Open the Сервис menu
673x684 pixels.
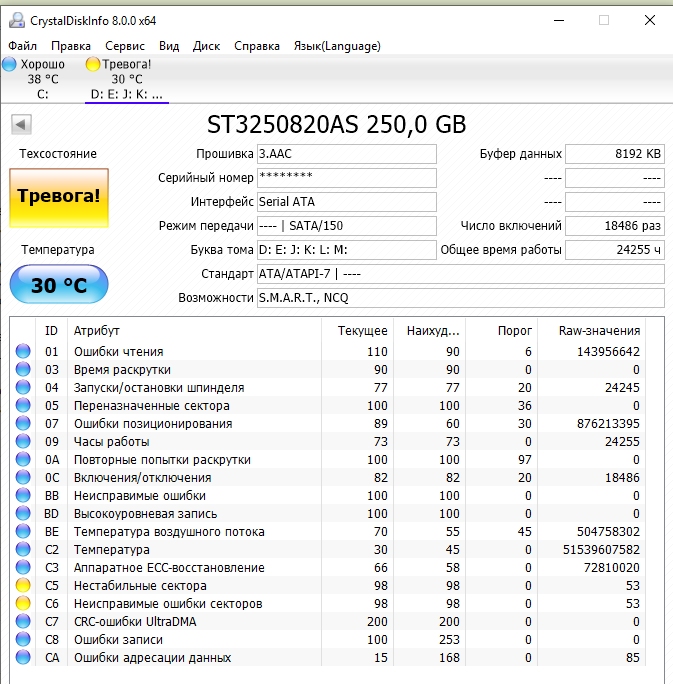tap(125, 46)
